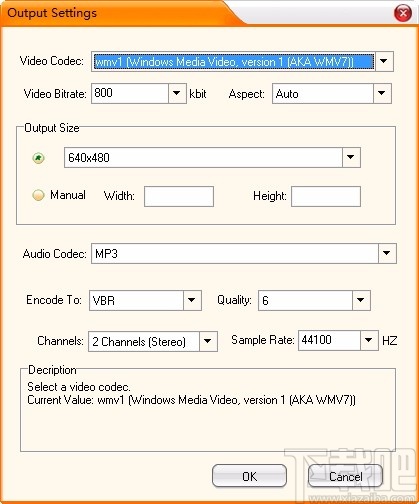Click the OK button
The width and height of the screenshot is (419, 504).
point(249,476)
